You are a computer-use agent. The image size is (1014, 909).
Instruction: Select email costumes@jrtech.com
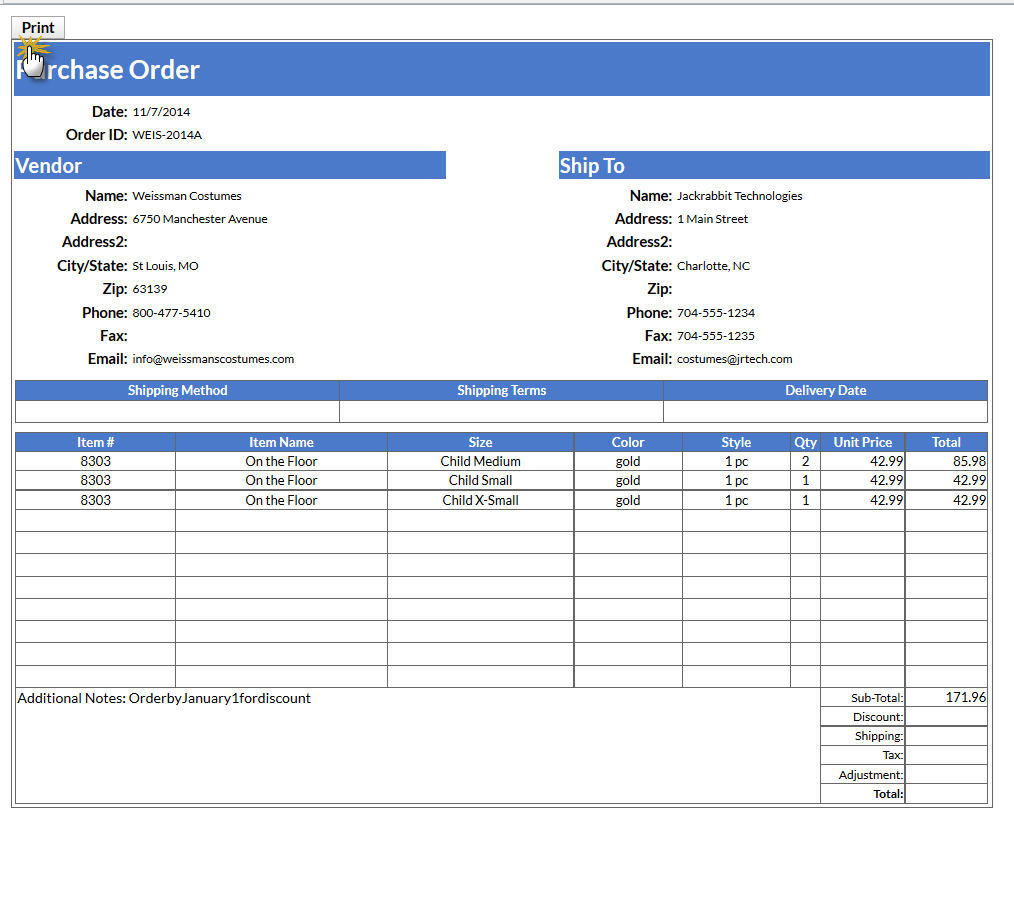pos(735,359)
